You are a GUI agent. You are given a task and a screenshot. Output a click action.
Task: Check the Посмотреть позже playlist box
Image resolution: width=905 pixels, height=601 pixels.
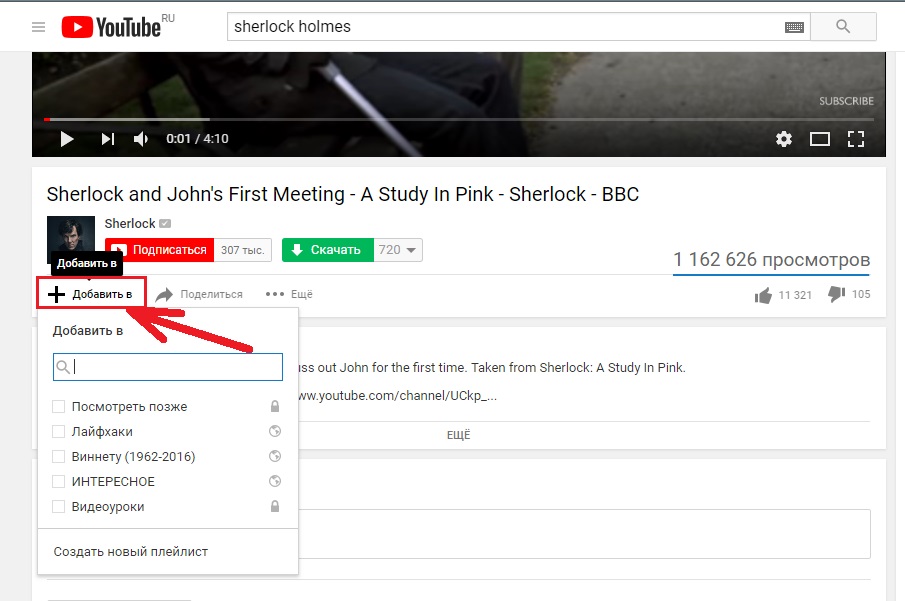tap(59, 407)
